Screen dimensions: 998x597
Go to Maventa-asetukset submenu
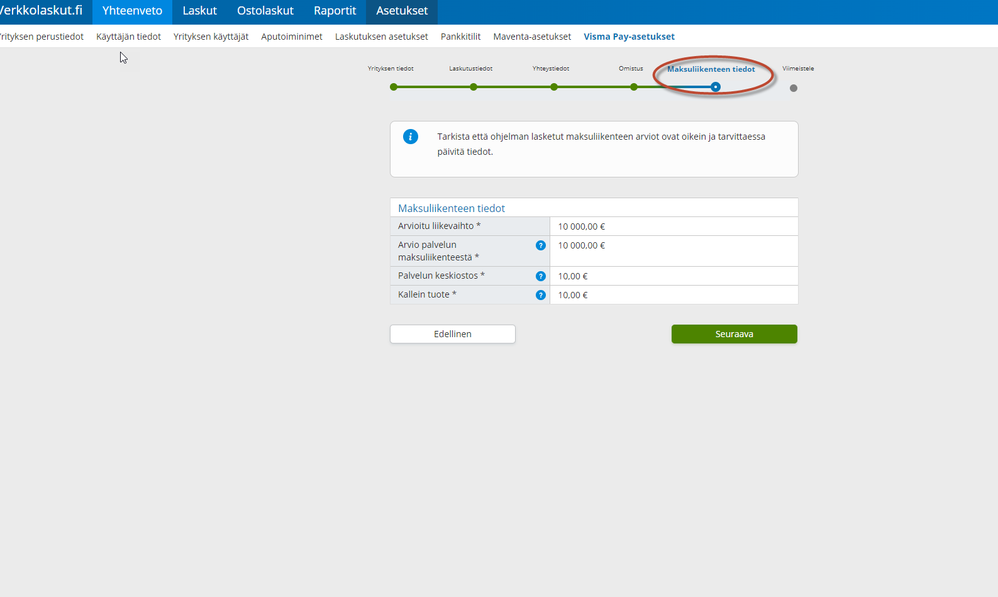pyautogui.click(x=532, y=37)
